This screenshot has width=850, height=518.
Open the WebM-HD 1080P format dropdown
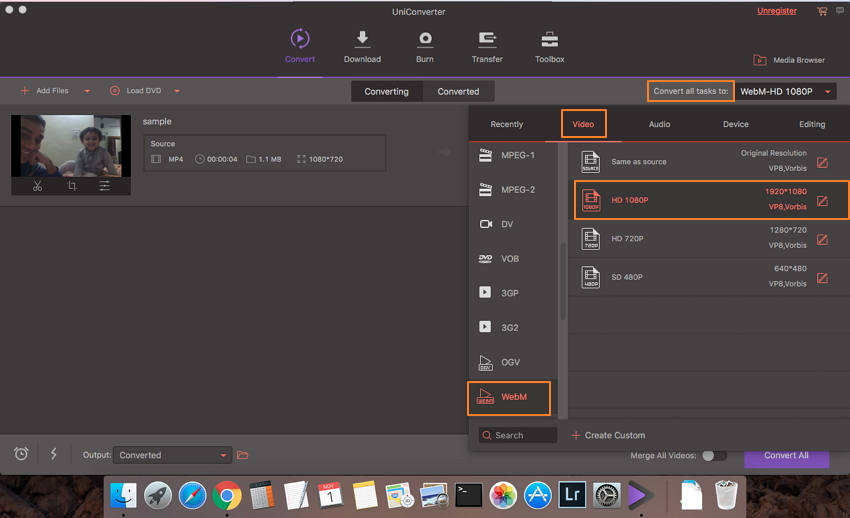[785, 92]
